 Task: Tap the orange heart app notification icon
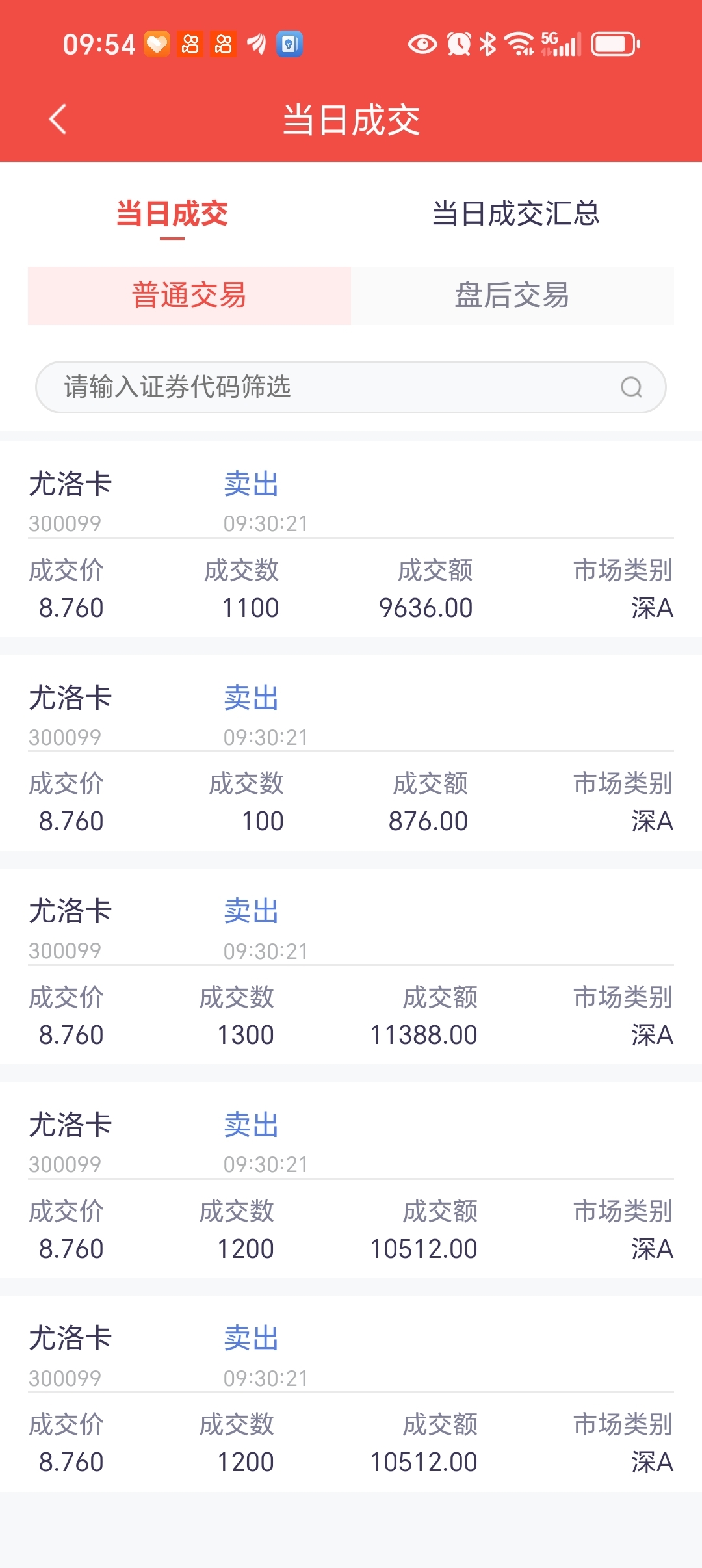(157, 44)
